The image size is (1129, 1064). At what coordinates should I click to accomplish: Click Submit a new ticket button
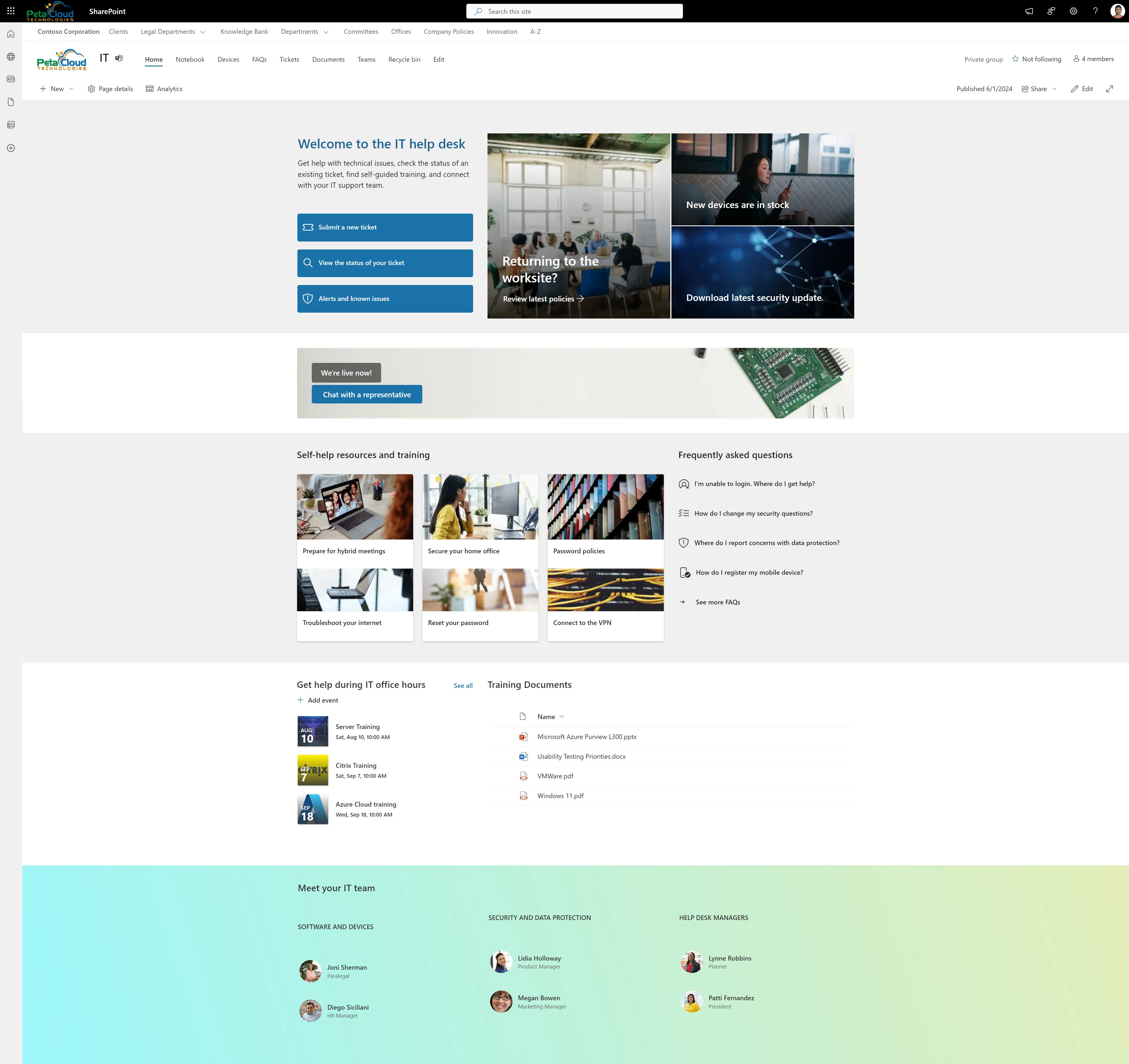(384, 227)
